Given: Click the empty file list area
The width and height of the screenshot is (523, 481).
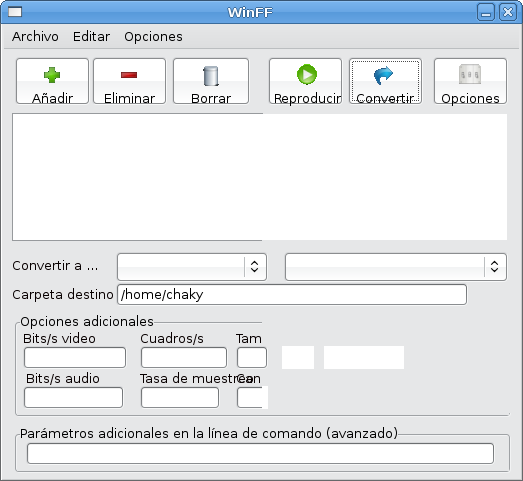Looking at the screenshot, I should 259,177.
